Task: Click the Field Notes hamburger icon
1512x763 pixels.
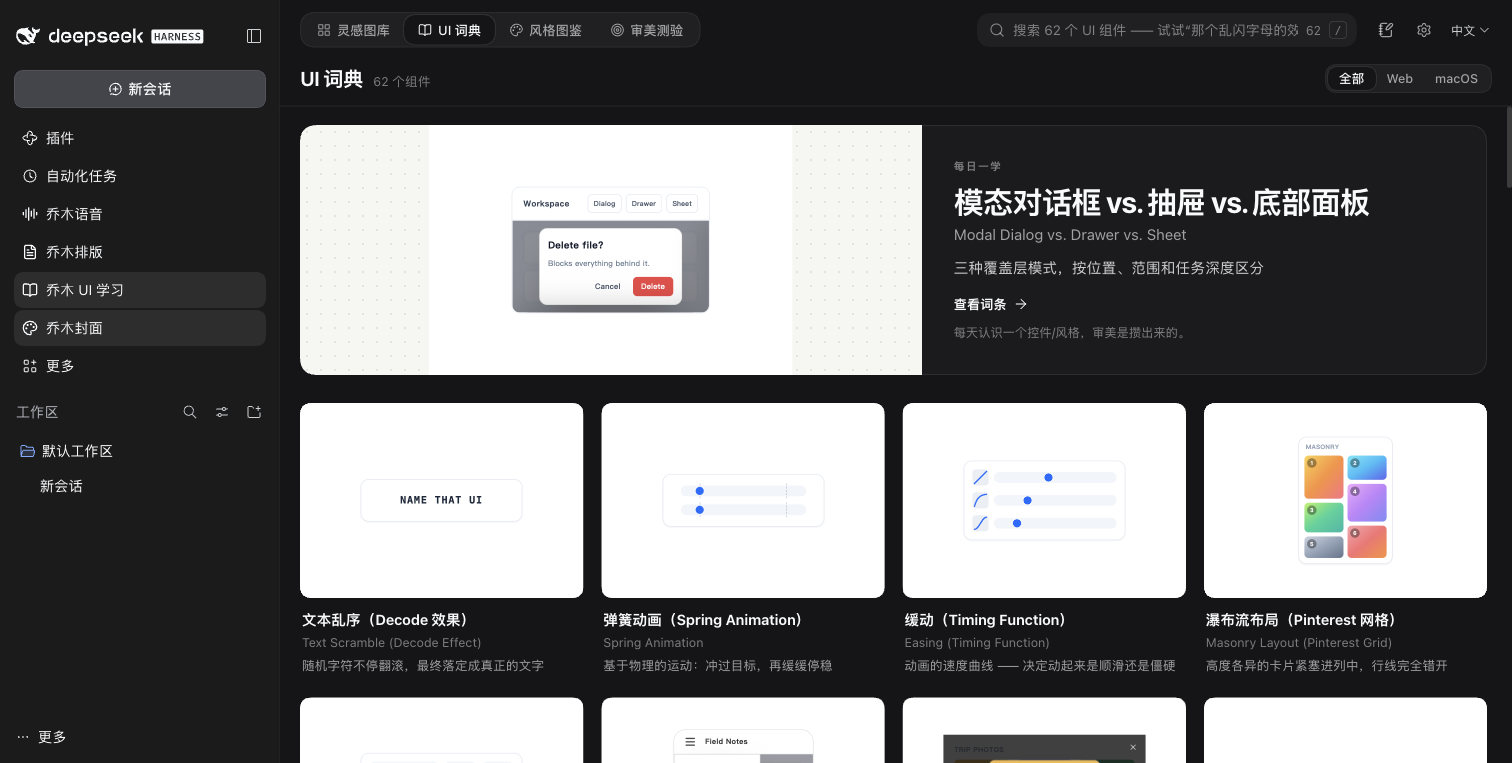Action: (690, 742)
